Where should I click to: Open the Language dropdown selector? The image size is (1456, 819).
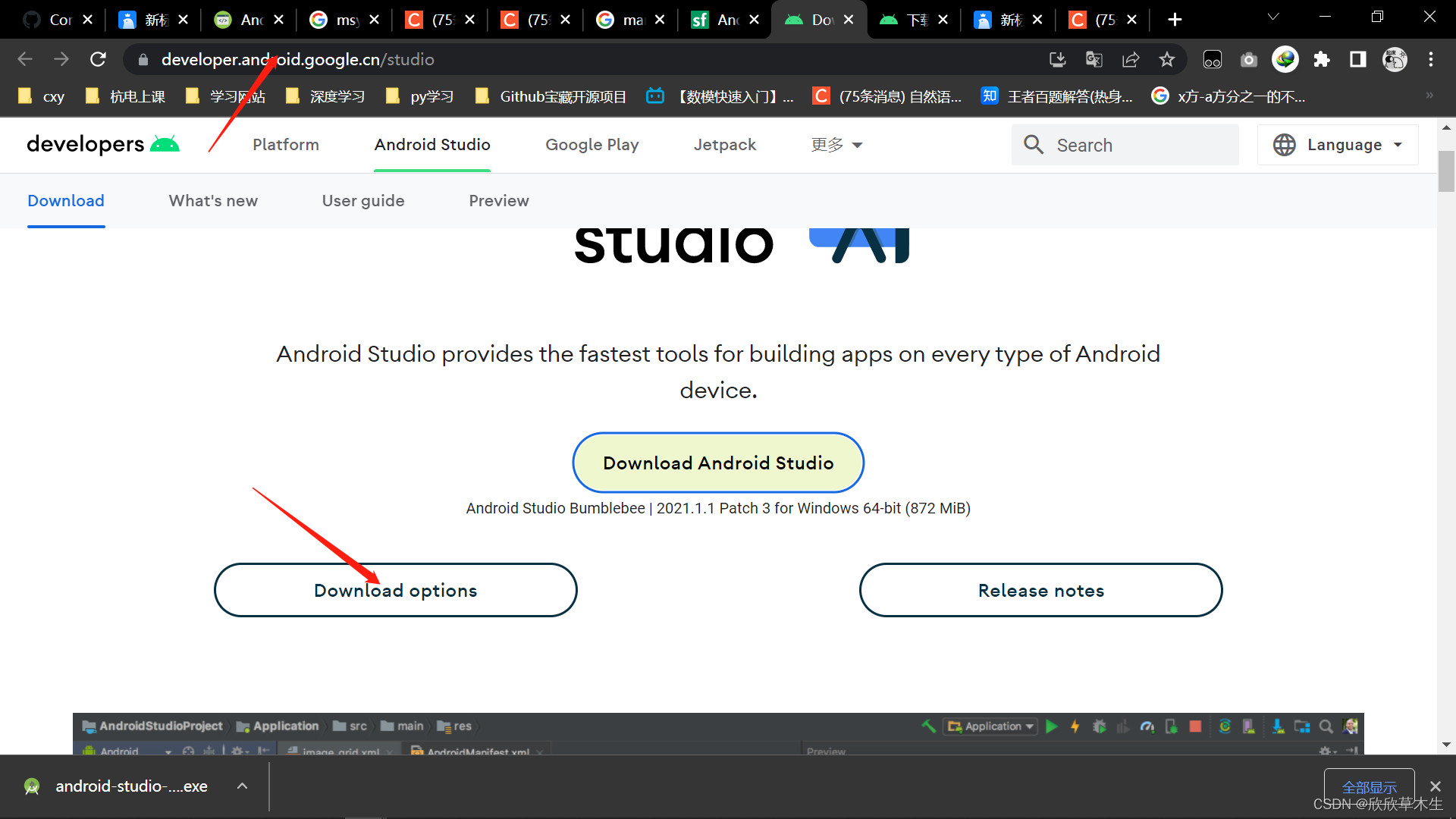[1338, 145]
